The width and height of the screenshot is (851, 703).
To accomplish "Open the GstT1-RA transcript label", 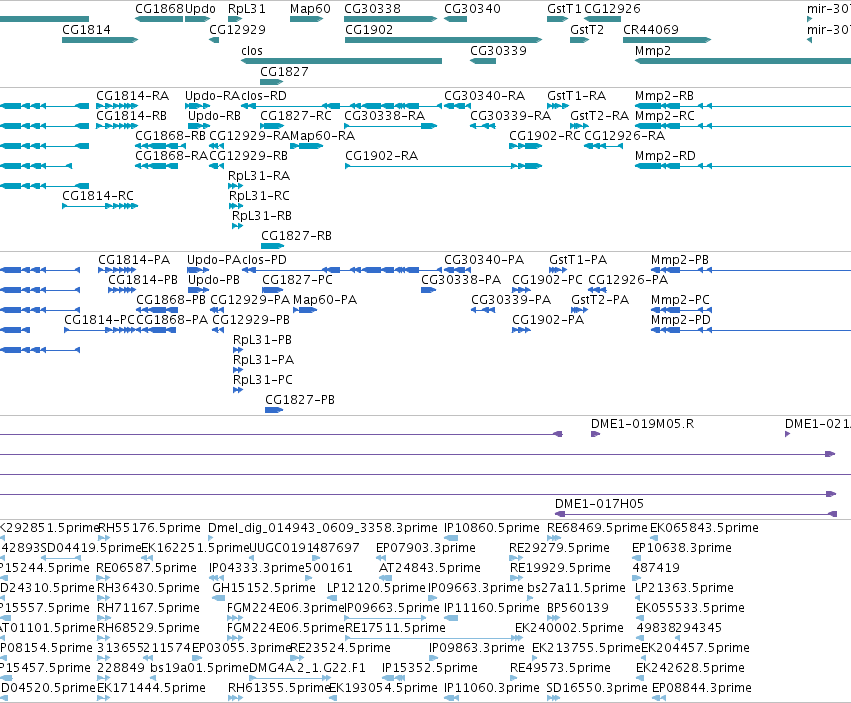I will pyautogui.click(x=576, y=96).
